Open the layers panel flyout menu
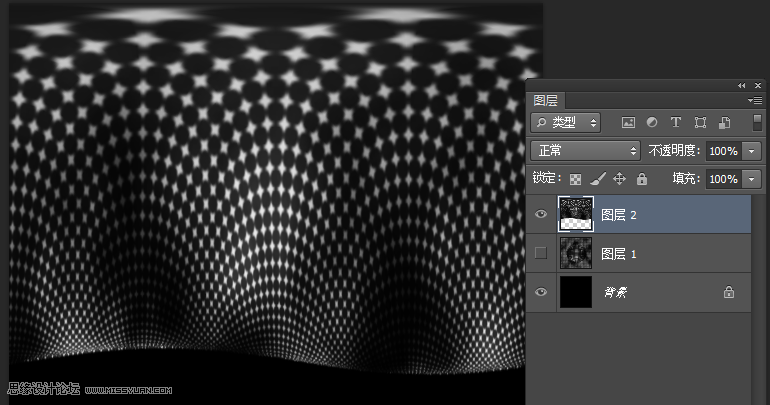This screenshot has width=770, height=405. (x=755, y=101)
